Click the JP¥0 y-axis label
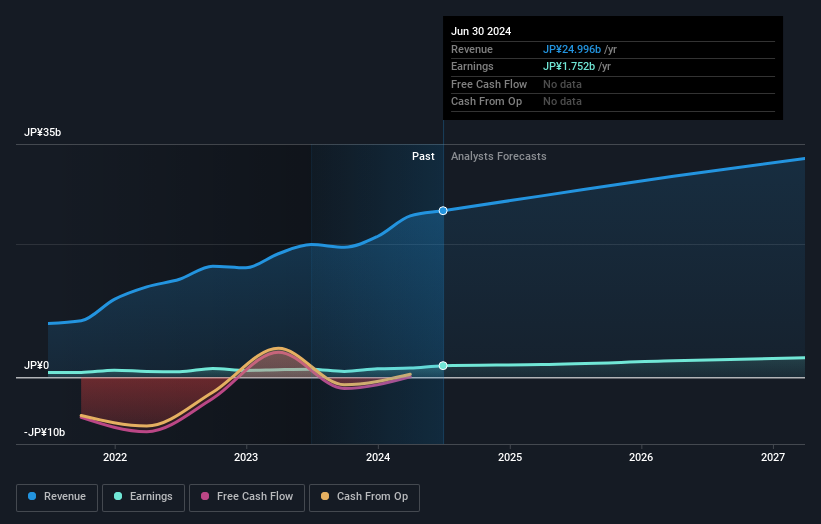This screenshot has width=821, height=524. pyautogui.click(x=37, y=365)
